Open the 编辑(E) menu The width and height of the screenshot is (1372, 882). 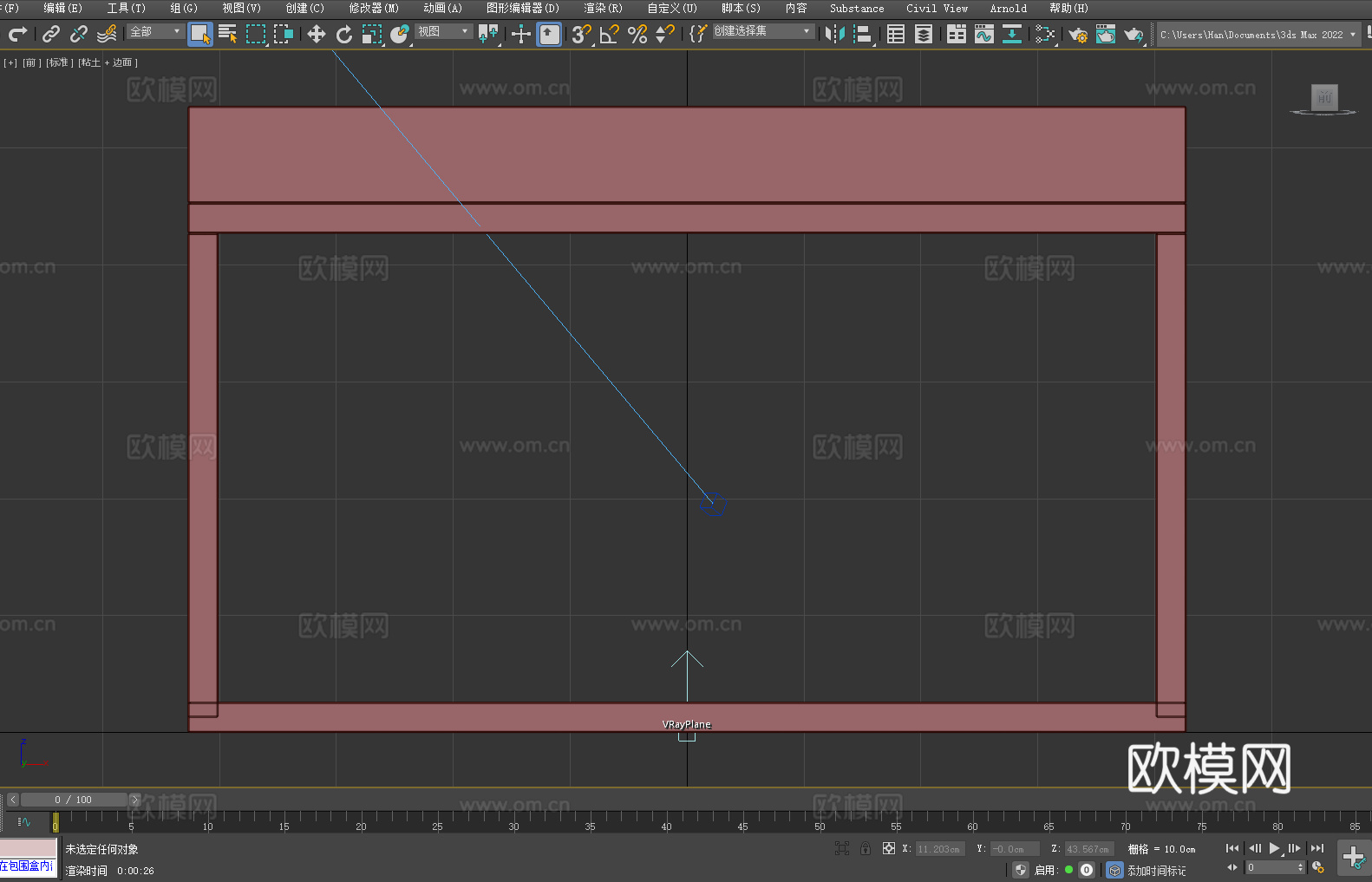pyautogui.click(x=62, y=8)
